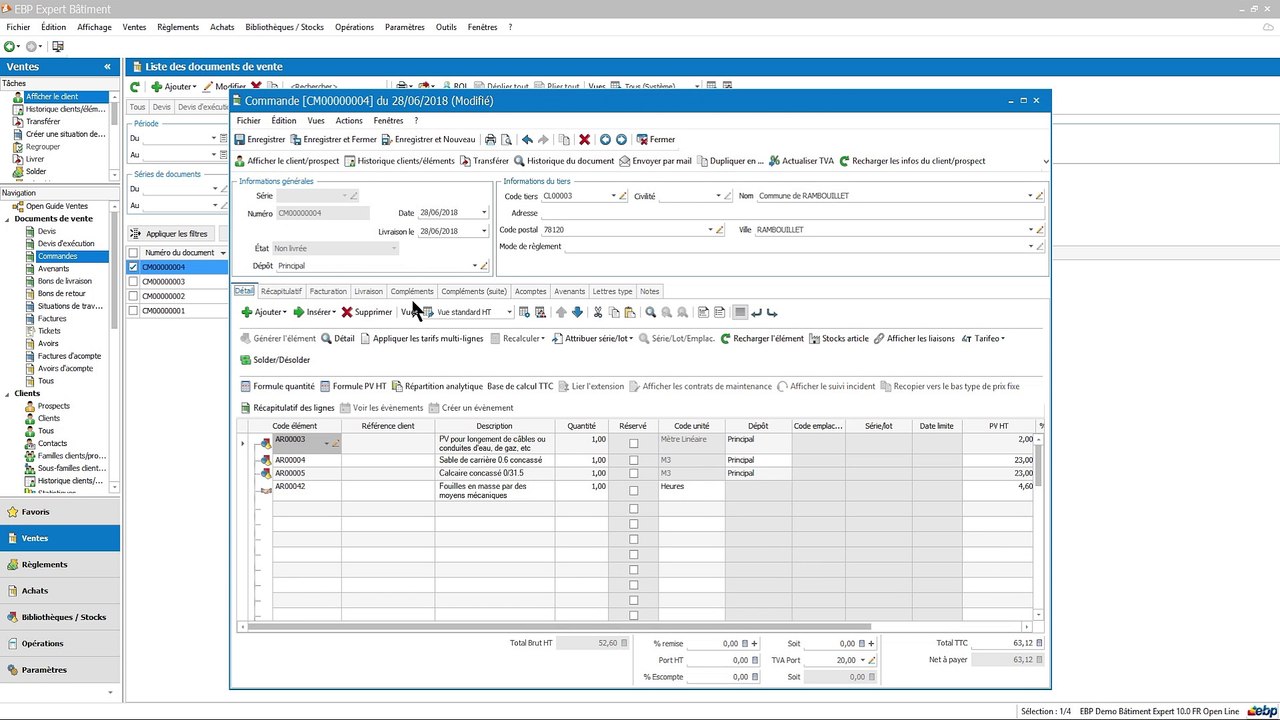Click the % remise input field
The image size is (1280, 720).
[717, 644]
